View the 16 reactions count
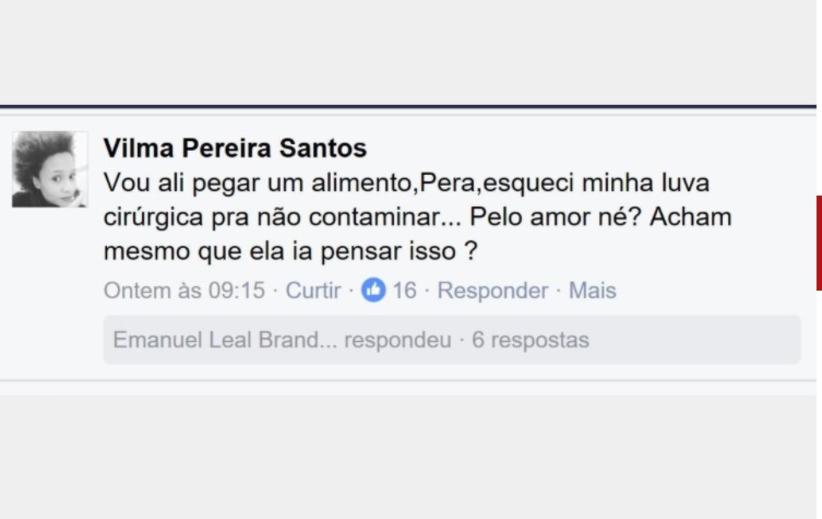This screenshot has height=519, width=822. [404, 291]
